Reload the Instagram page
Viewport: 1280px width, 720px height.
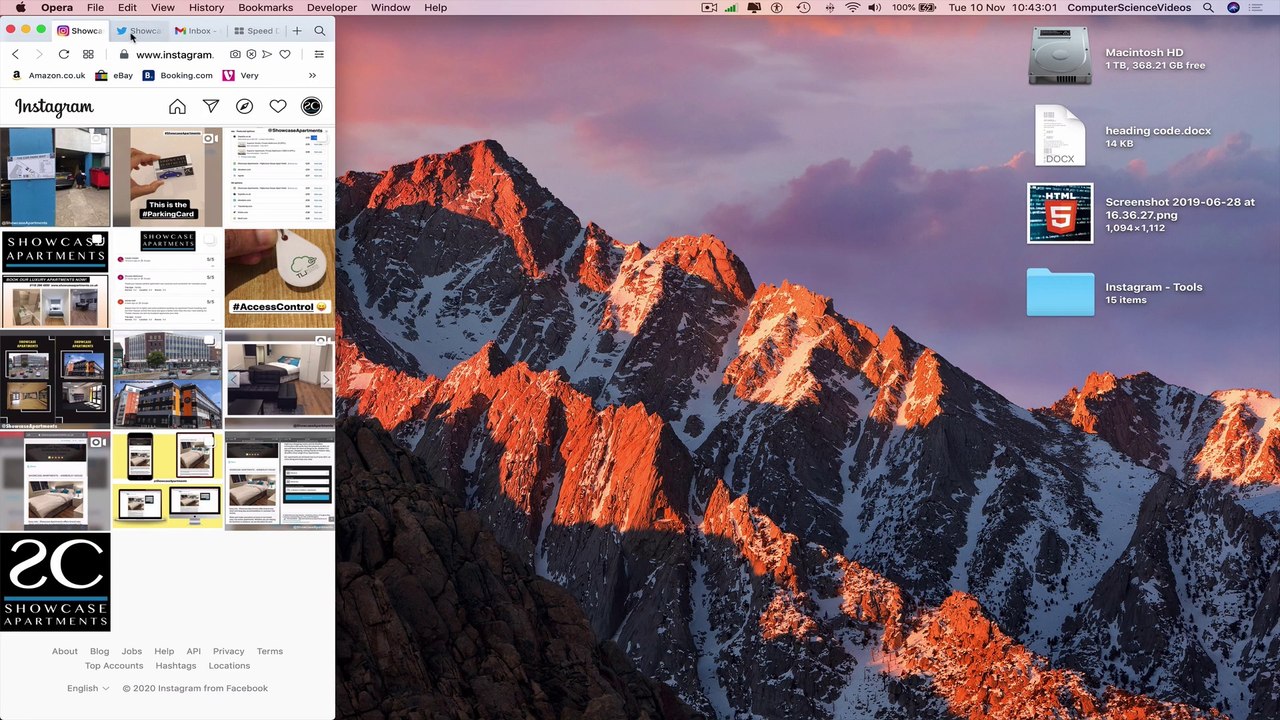tap(64, 54)
